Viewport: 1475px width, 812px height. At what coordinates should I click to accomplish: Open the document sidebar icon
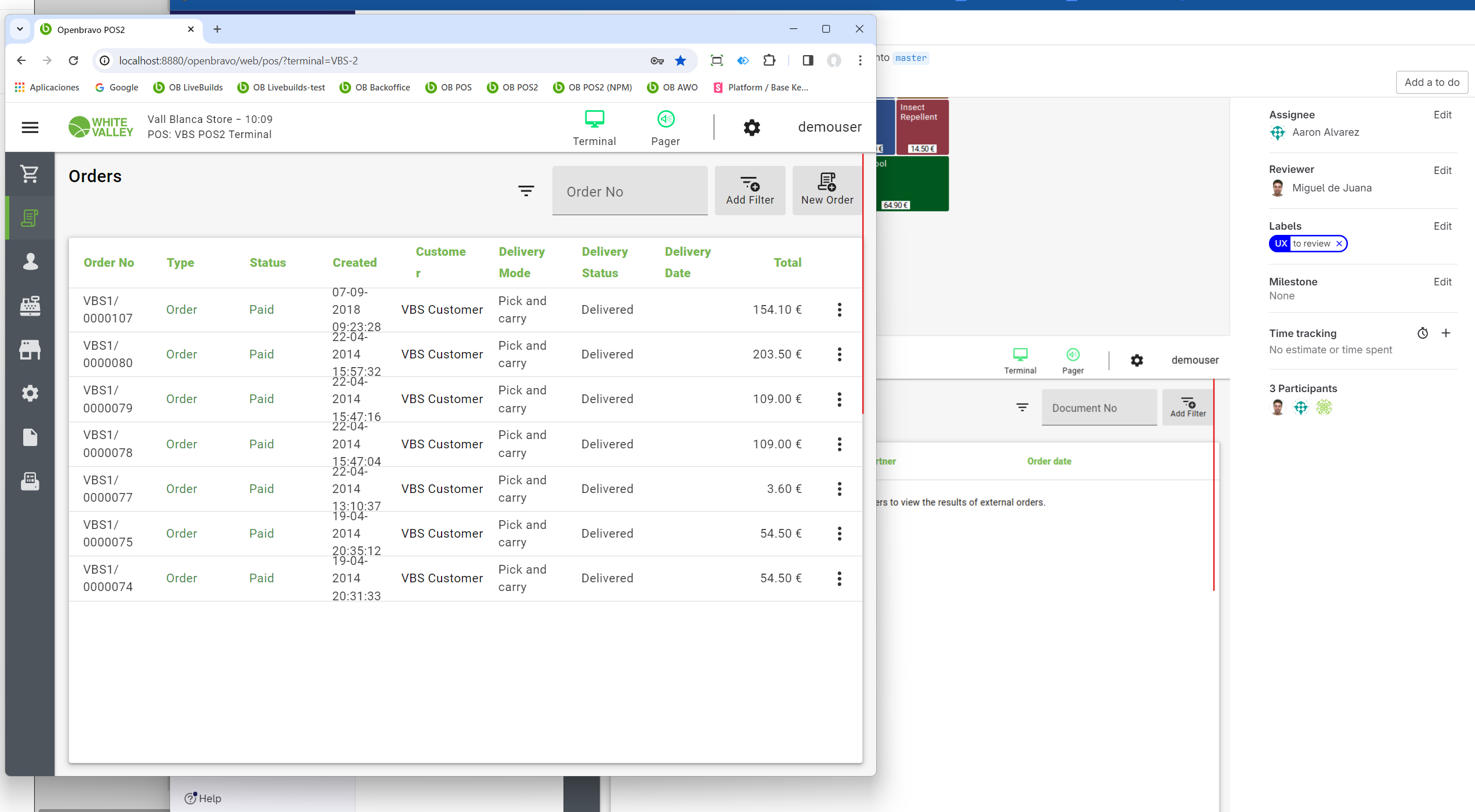coord(30,437)
